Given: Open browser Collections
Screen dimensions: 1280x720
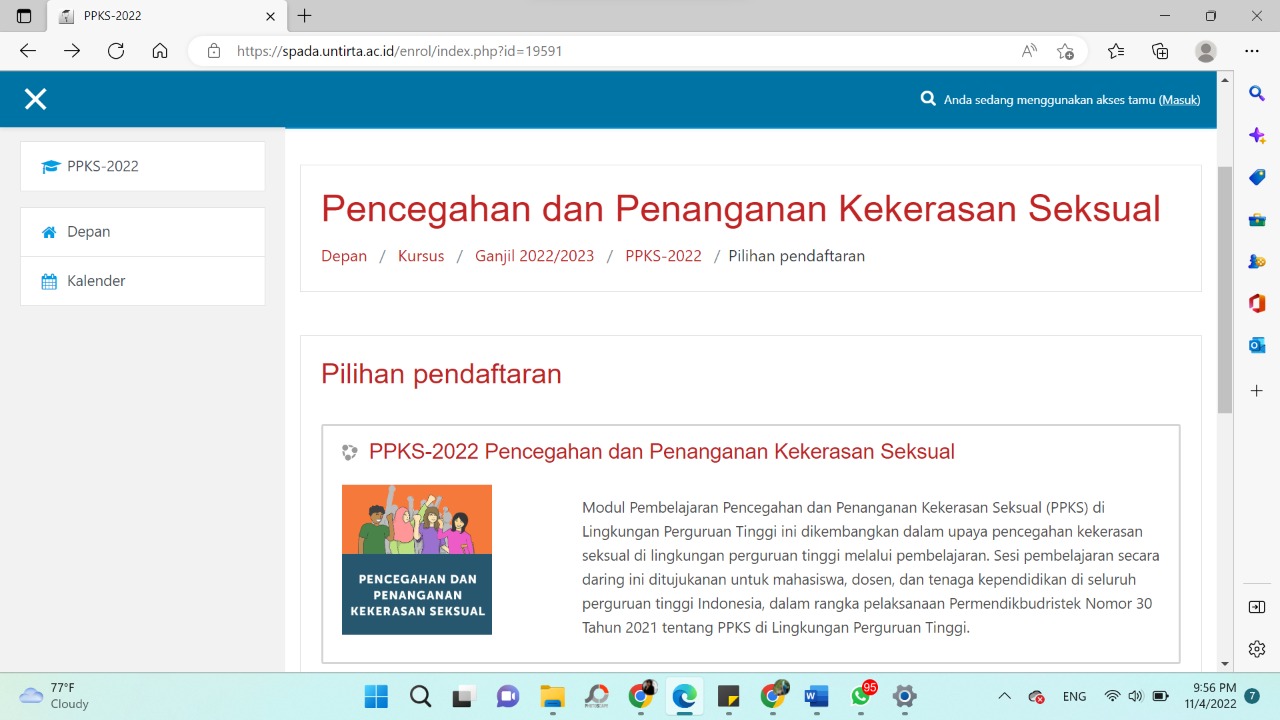Looking at the screenshot, I should coord(1160,51).
